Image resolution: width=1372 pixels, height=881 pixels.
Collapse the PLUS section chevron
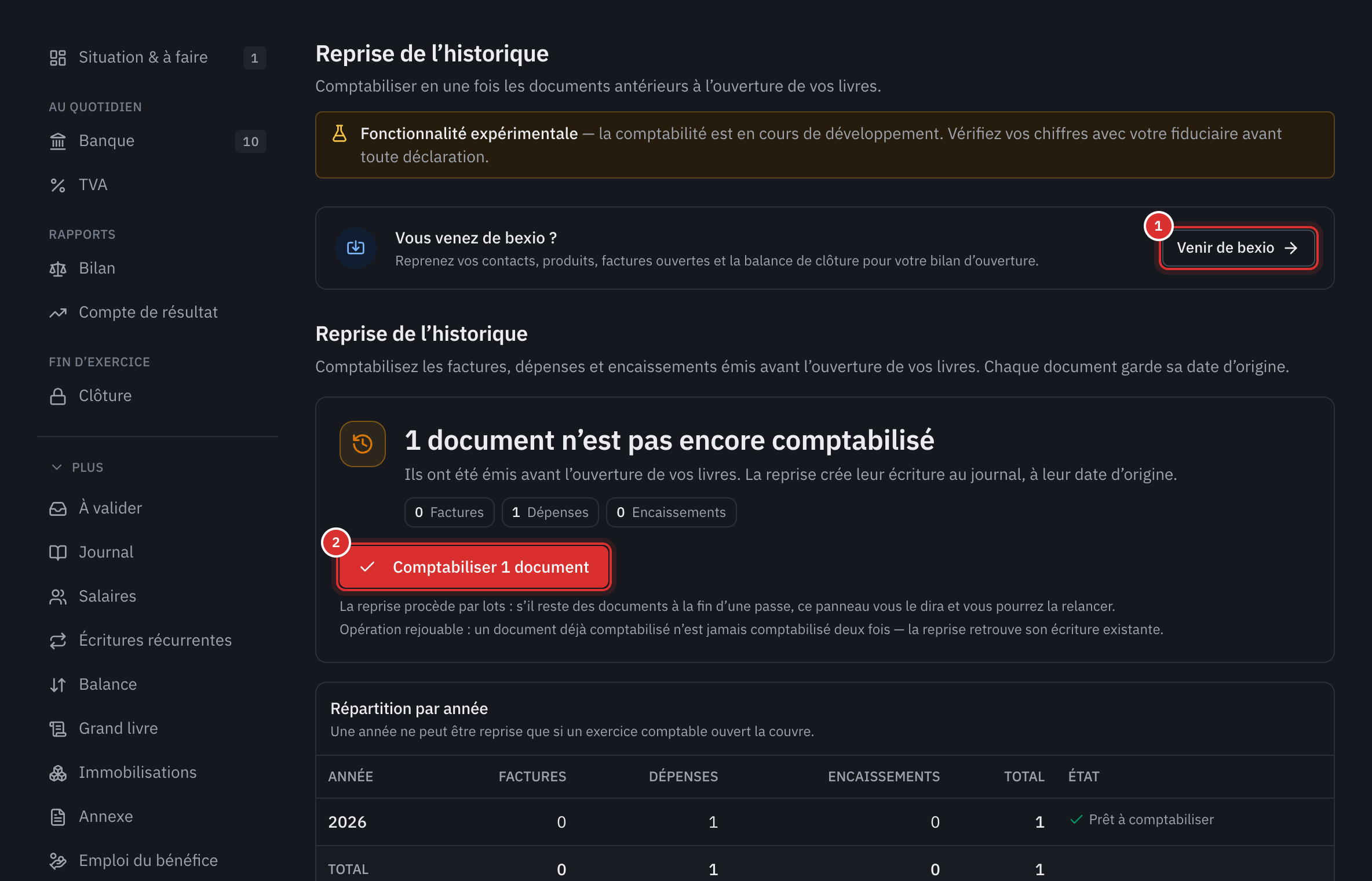pyautogui.click(x=57, y=467)
